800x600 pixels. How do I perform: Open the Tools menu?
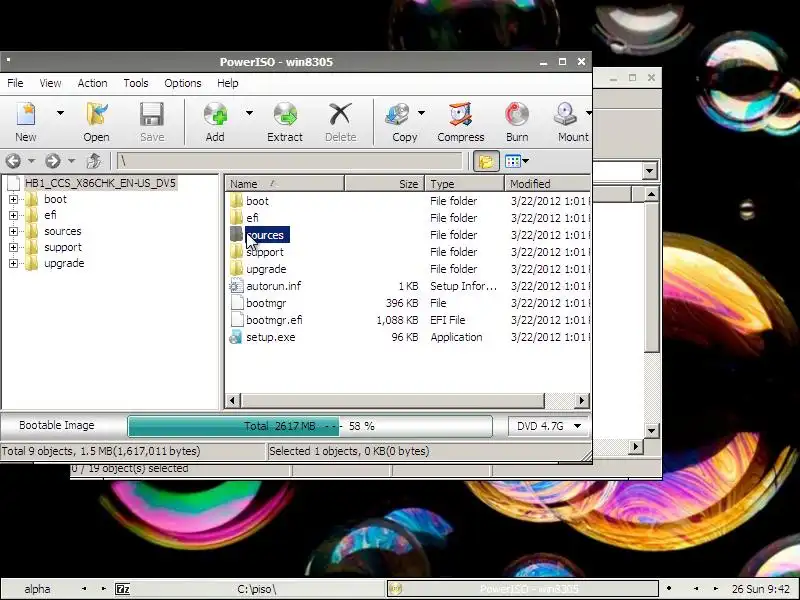pyautogui.click(x=136, y=83)
